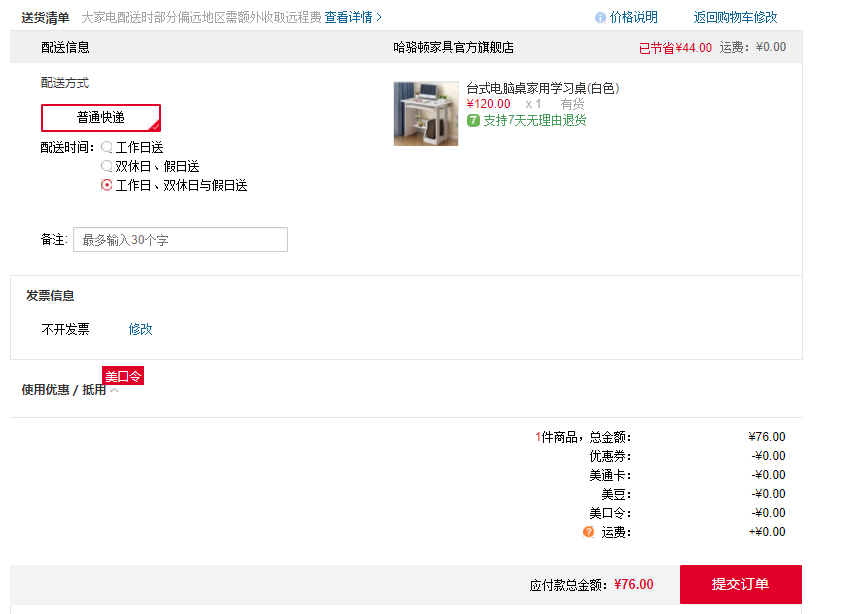Click the 使用优惠 / 抵用 heading

click(x=64, y=390)
